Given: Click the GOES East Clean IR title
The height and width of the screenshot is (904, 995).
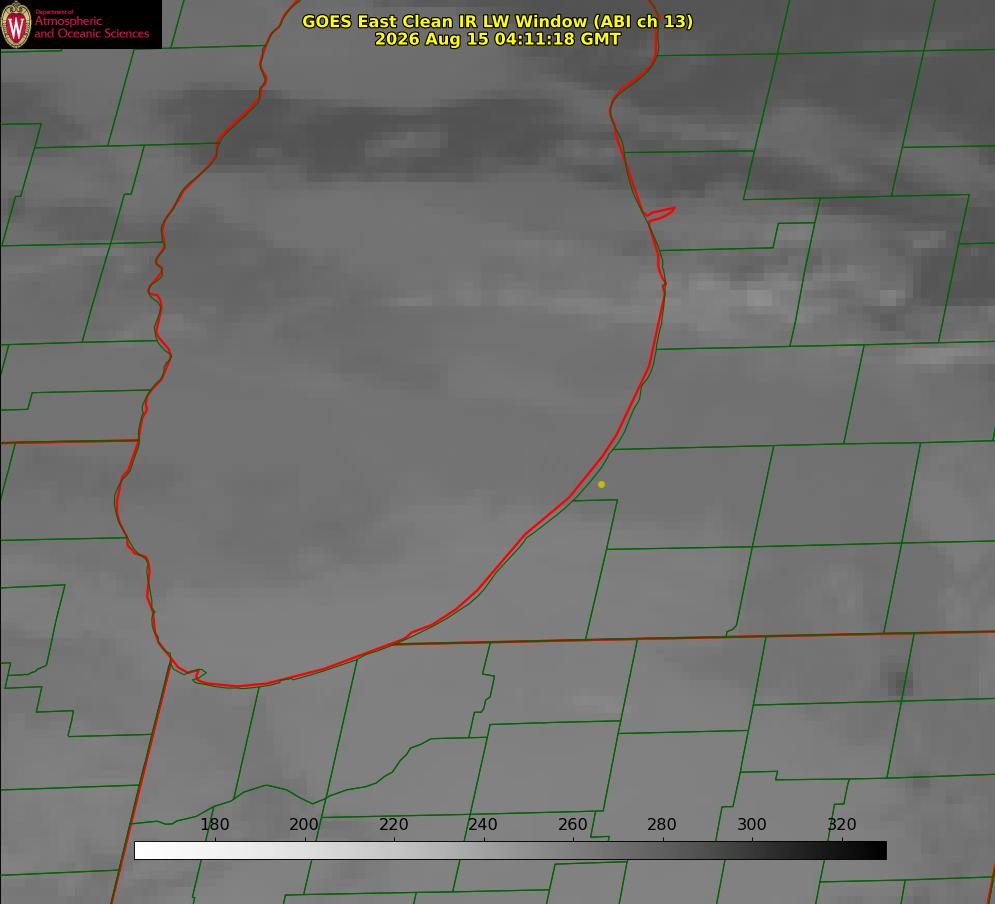Looking at the screenshot, I should coord(497,21).
